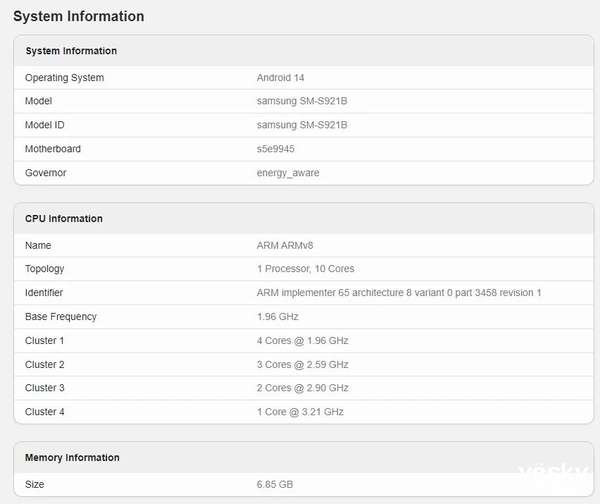600x504 pixels.
Task: Click the 1 Processor, 10 Cores value
Action: tap(305, 269)
